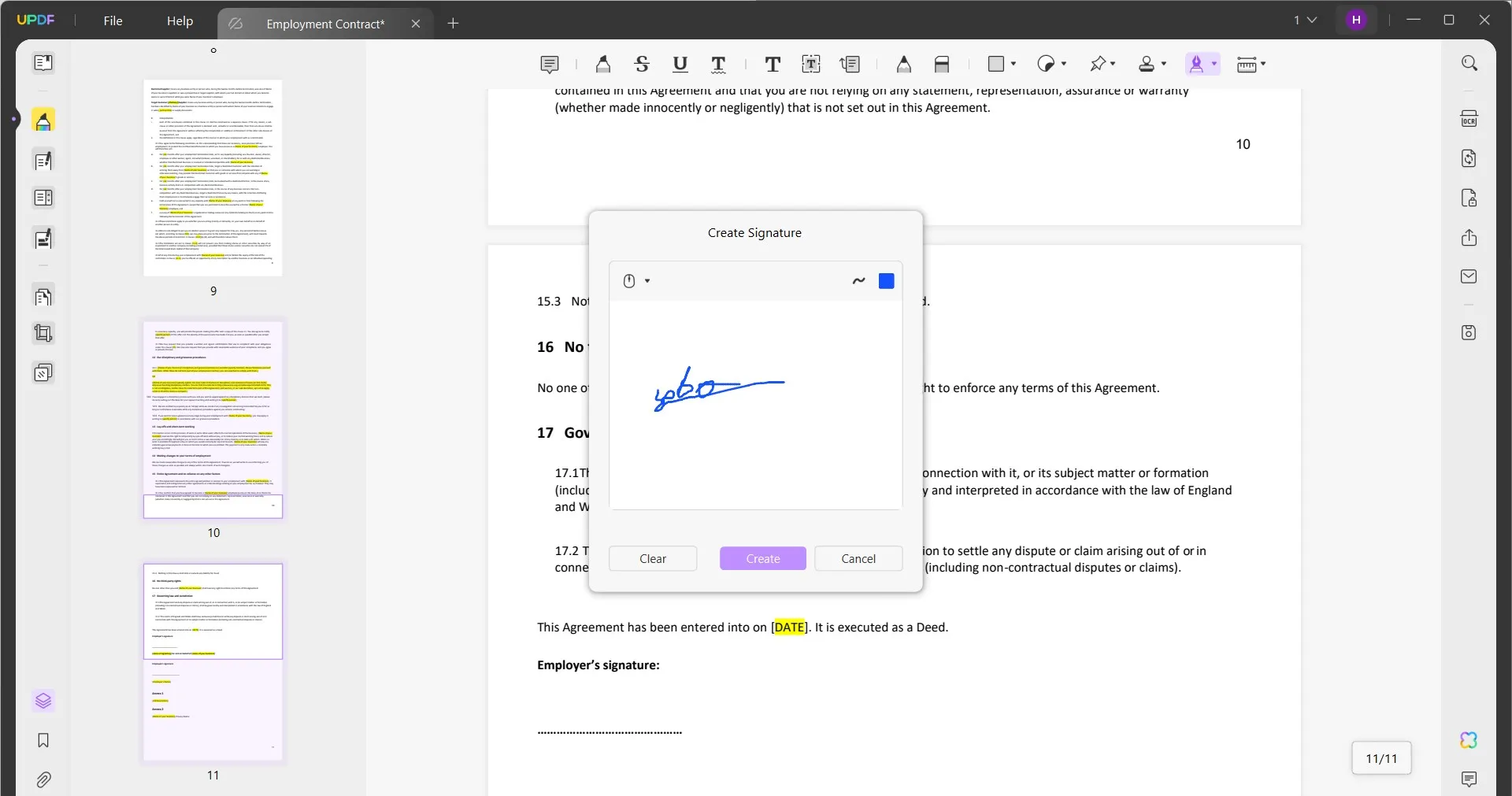Open the user account avatar H
The width and height of the screenshot is (1512, 796).
pos(1356,20)
